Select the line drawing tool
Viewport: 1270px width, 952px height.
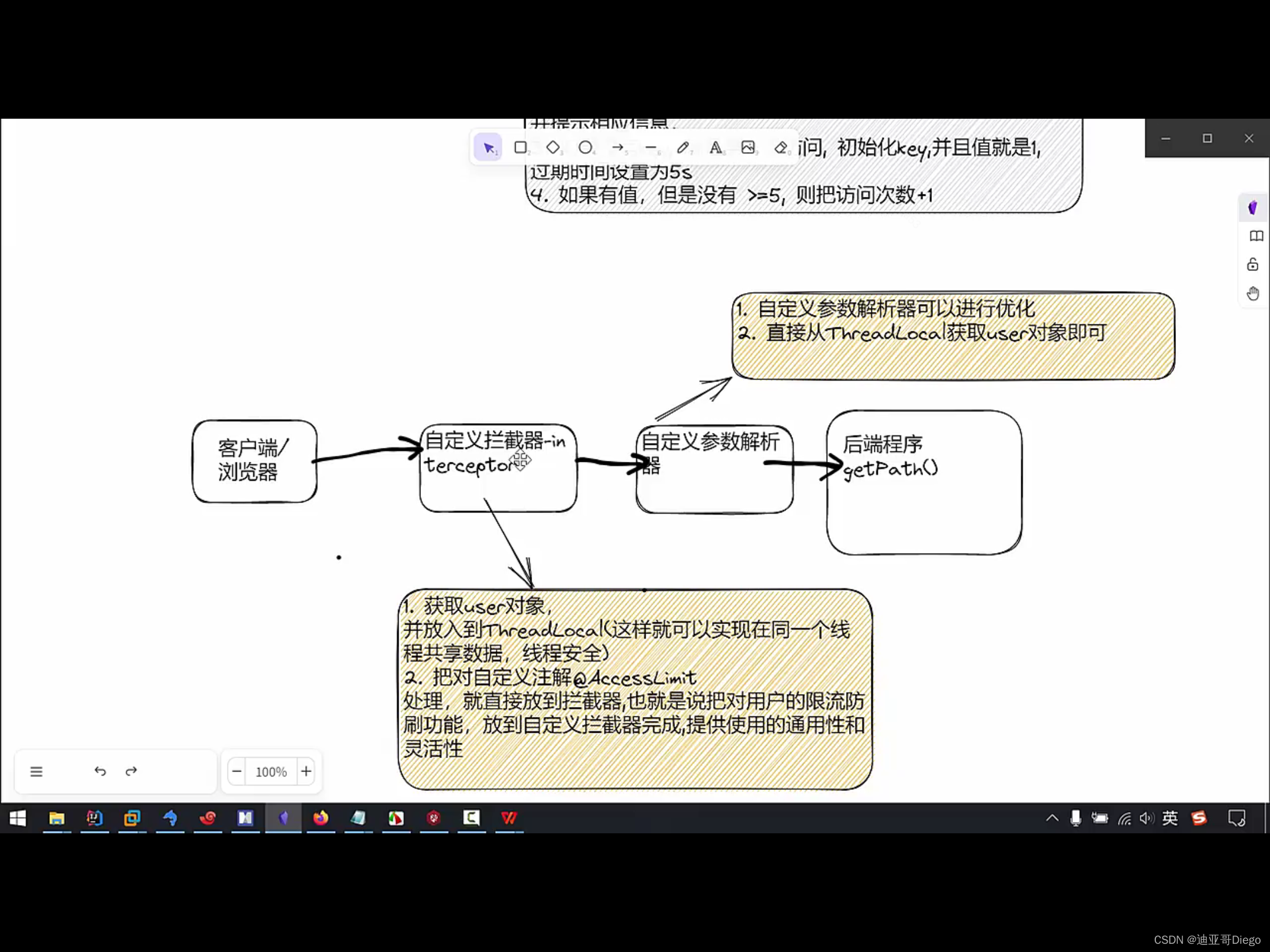[650, 148]
